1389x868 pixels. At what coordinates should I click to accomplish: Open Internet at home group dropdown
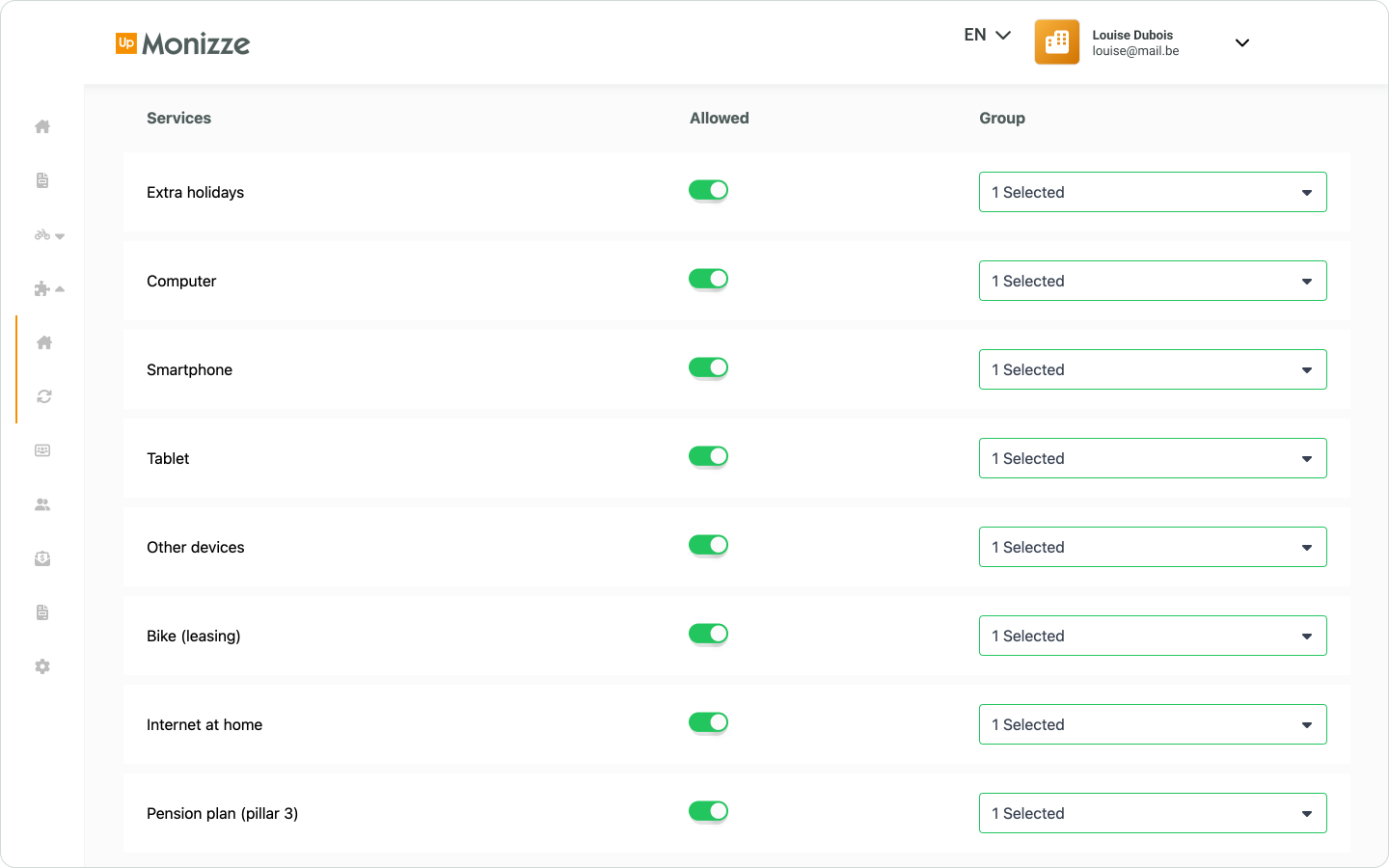(x=1153, y=724)
